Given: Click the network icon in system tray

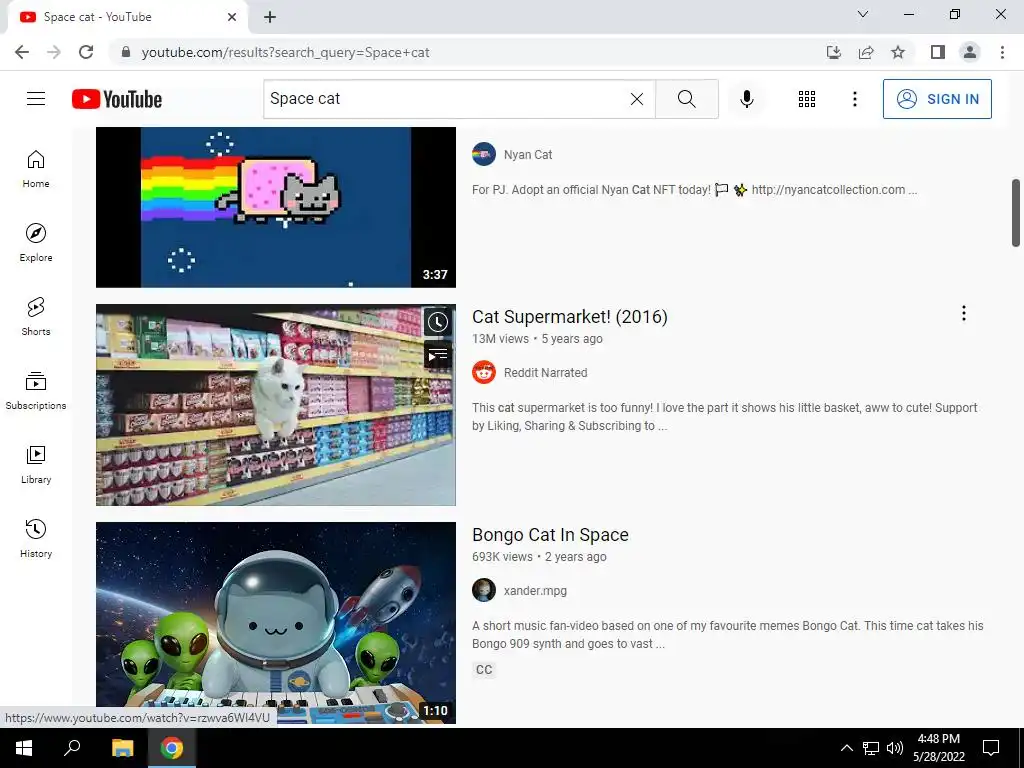Looking at the screenshot, I should click(871, 748).
